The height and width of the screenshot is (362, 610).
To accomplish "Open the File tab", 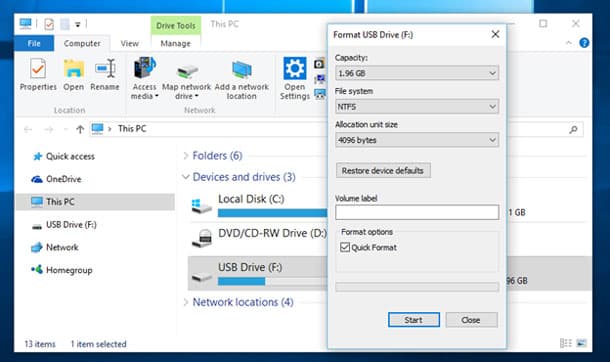I will pos(34,43).
